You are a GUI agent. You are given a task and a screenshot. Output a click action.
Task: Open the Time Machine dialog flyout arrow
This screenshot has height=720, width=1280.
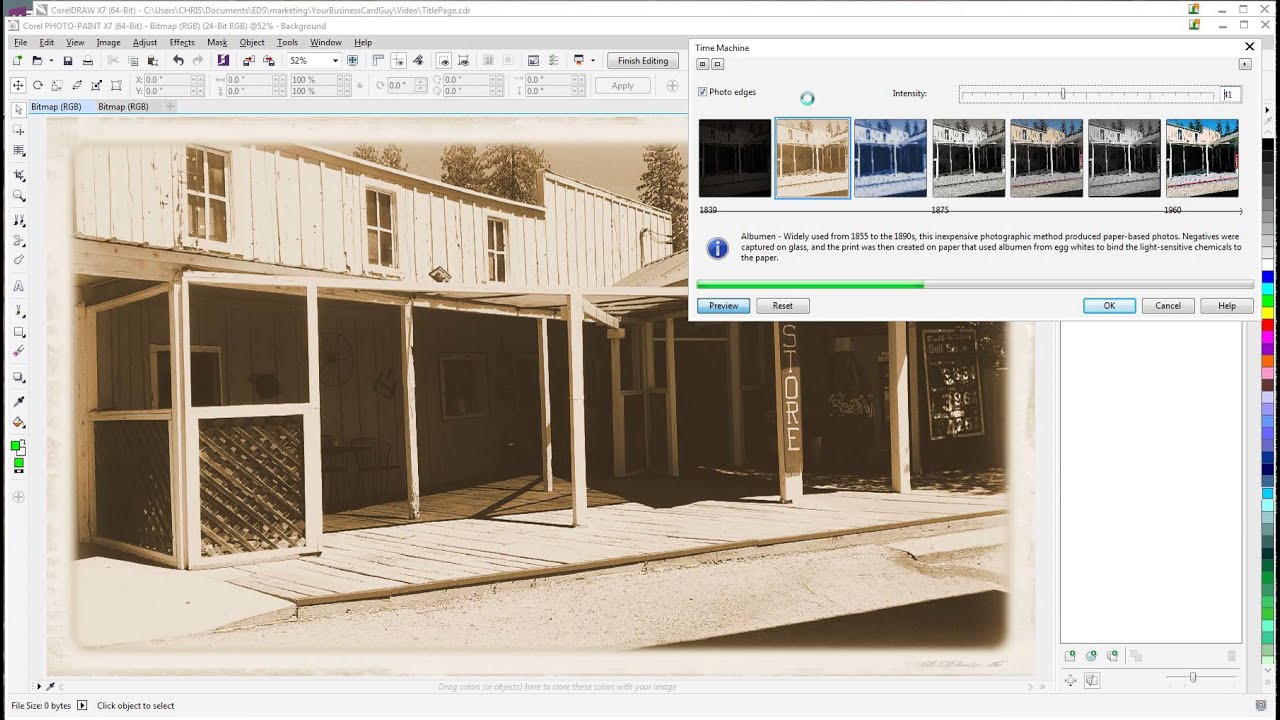click(1245, 64)
